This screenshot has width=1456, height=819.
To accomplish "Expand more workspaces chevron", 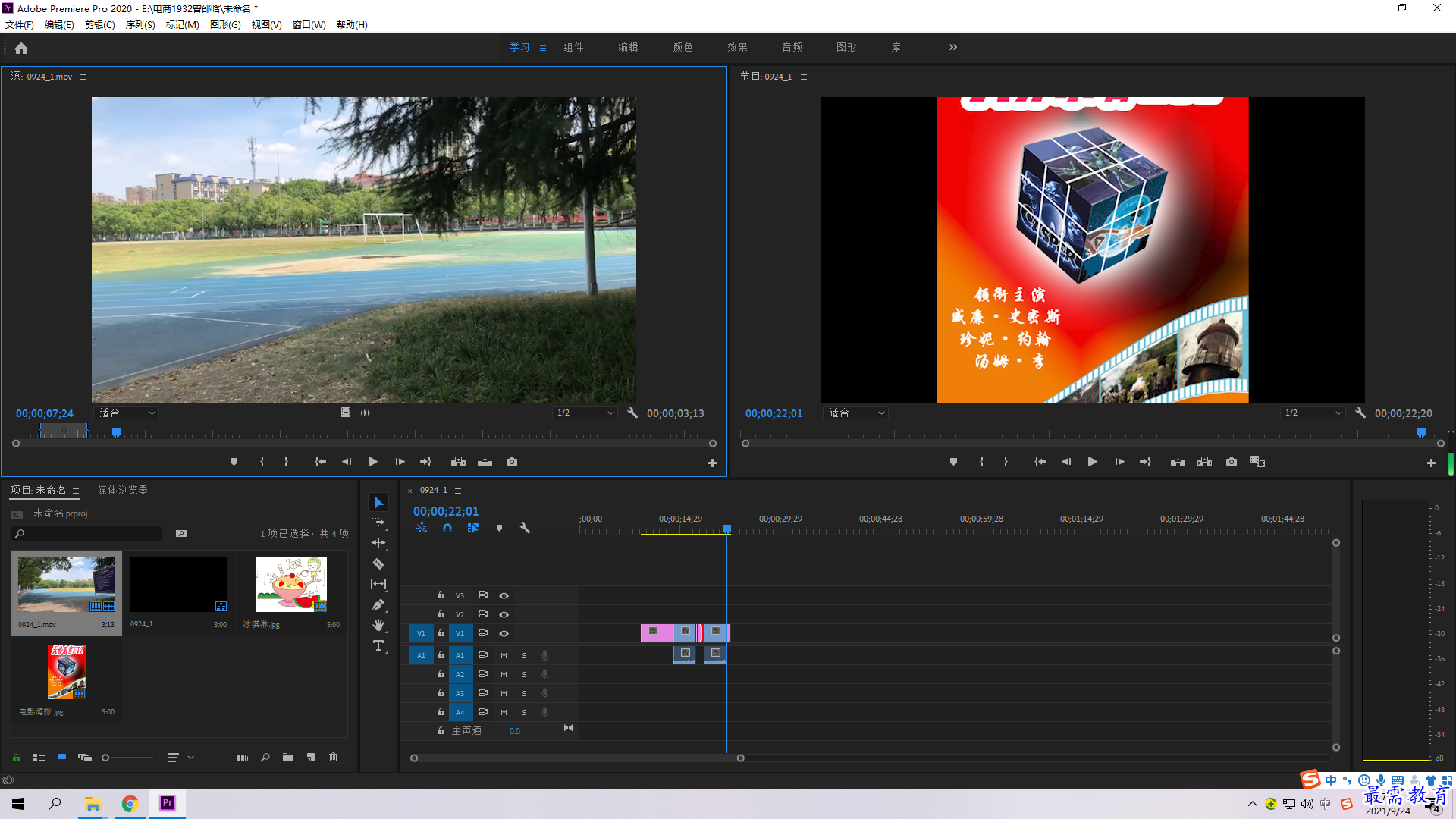I will coord(953,47).
